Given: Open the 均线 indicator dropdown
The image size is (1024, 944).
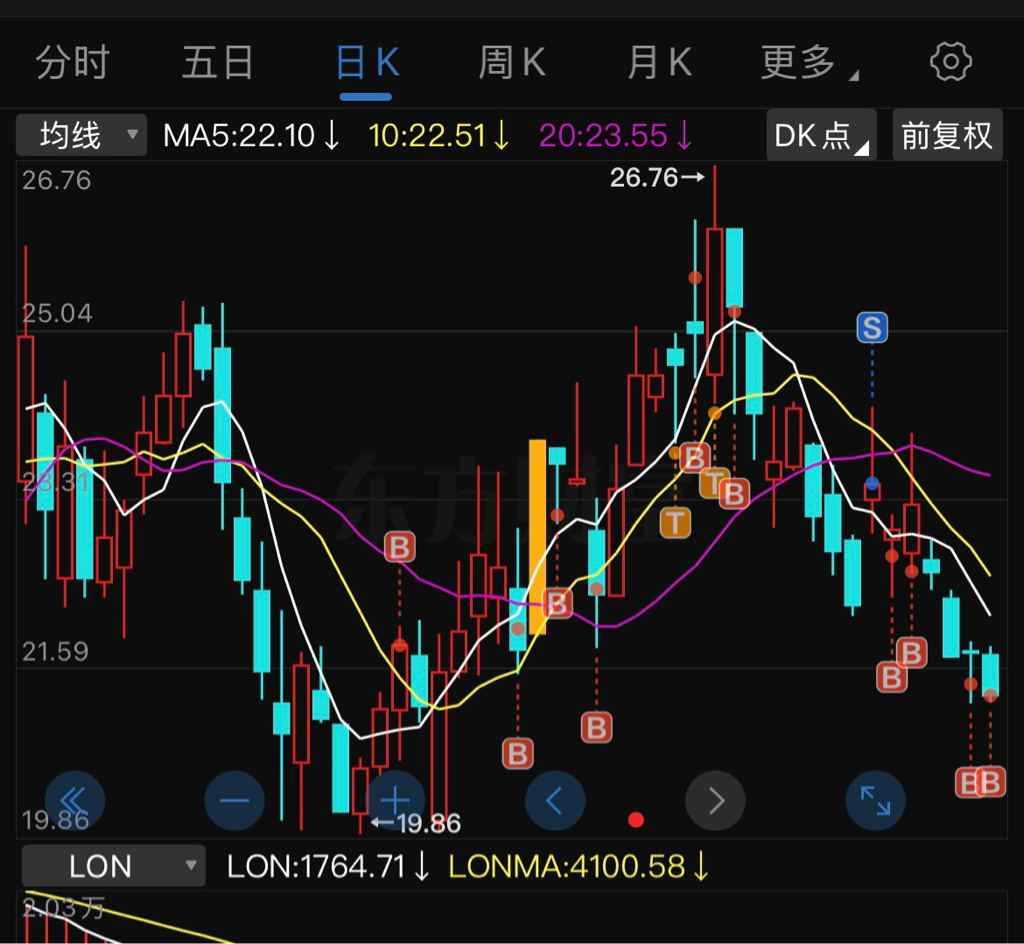Looking at the screenshot, I should (x=82, y=135).
